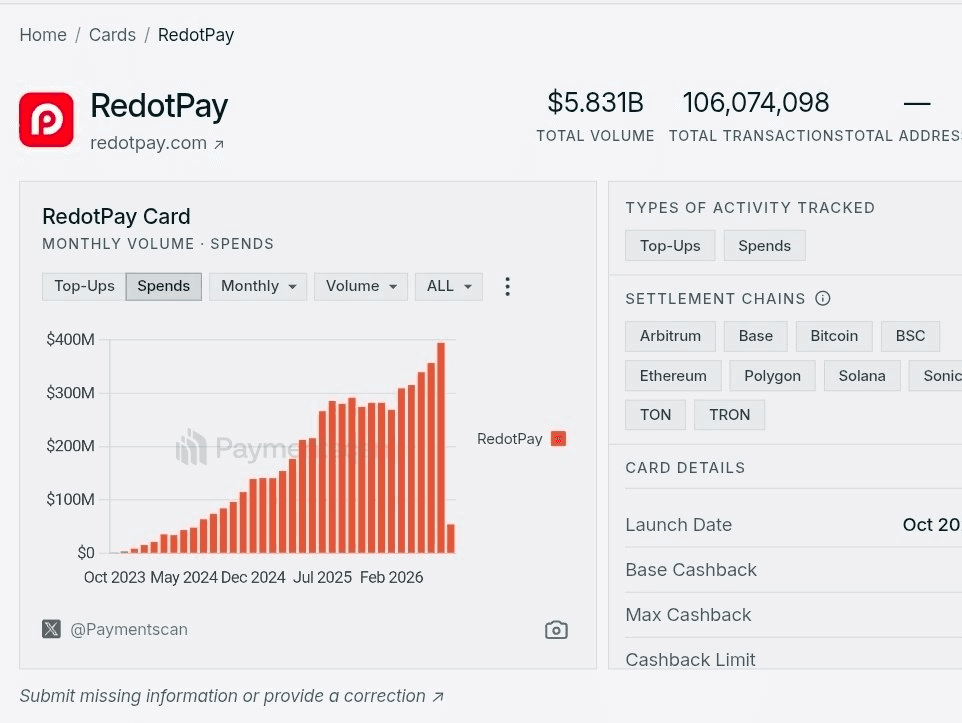Select the Ethereum chain tag
This screenshot has height=723, width=962.
673,376
